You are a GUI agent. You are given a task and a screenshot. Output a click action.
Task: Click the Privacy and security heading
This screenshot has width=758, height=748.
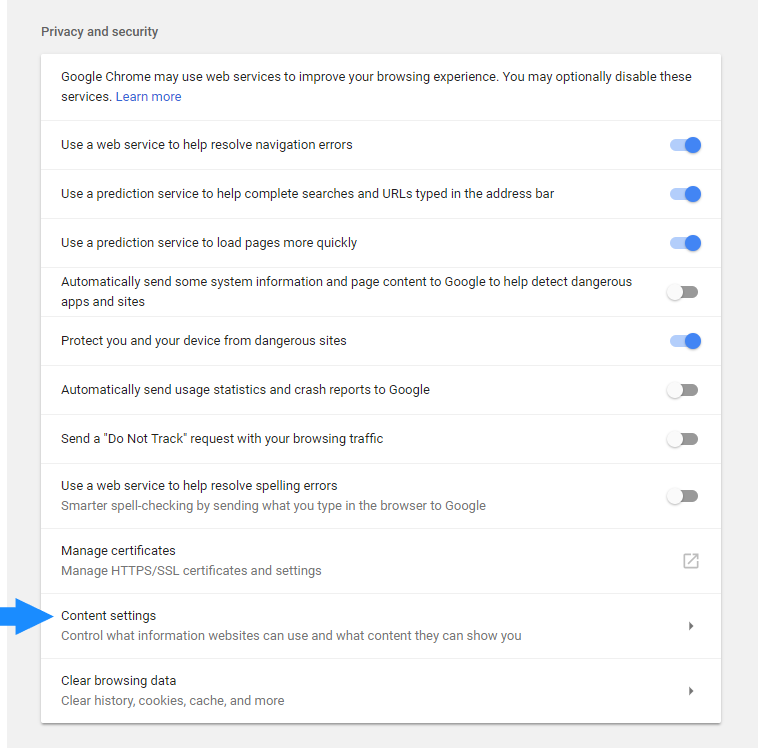tap(100, 32)
